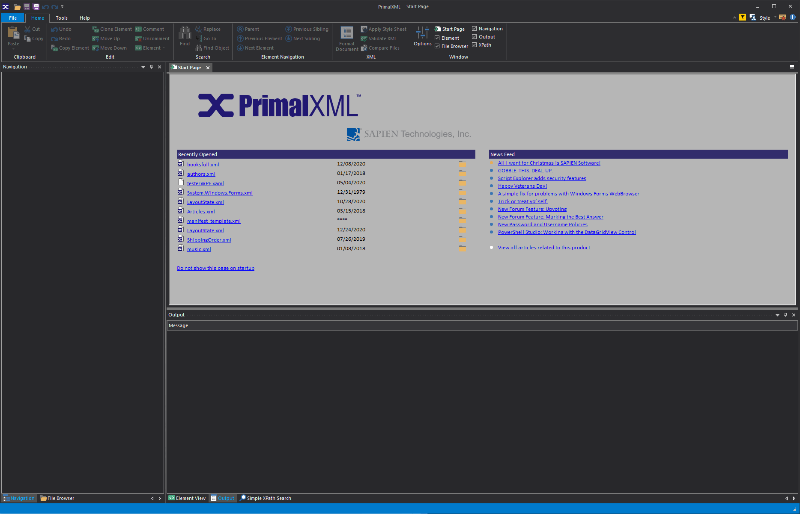Open the Output panel dropdown arrow
The width and height of the screenshot is (800, 514).
click(x=776, y=315)
